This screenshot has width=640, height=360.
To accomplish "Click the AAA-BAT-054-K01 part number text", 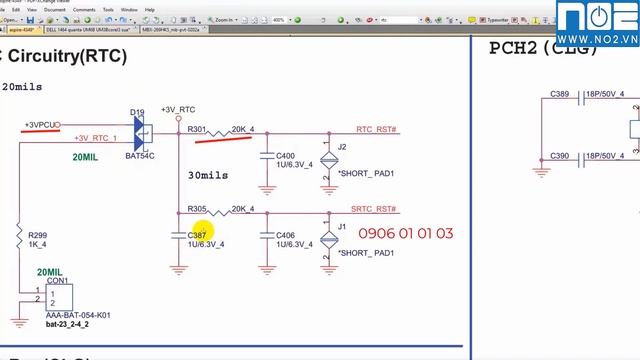I will (x=78, y=316).
